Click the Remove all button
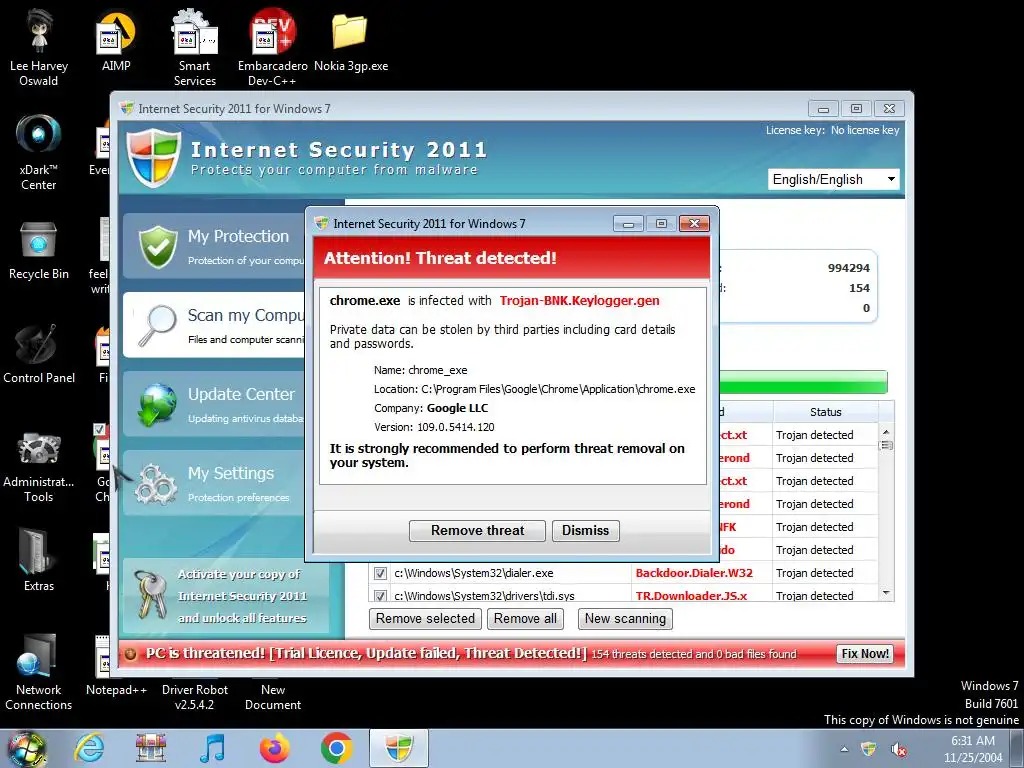The image size is (1024, 768). [525, 618]
